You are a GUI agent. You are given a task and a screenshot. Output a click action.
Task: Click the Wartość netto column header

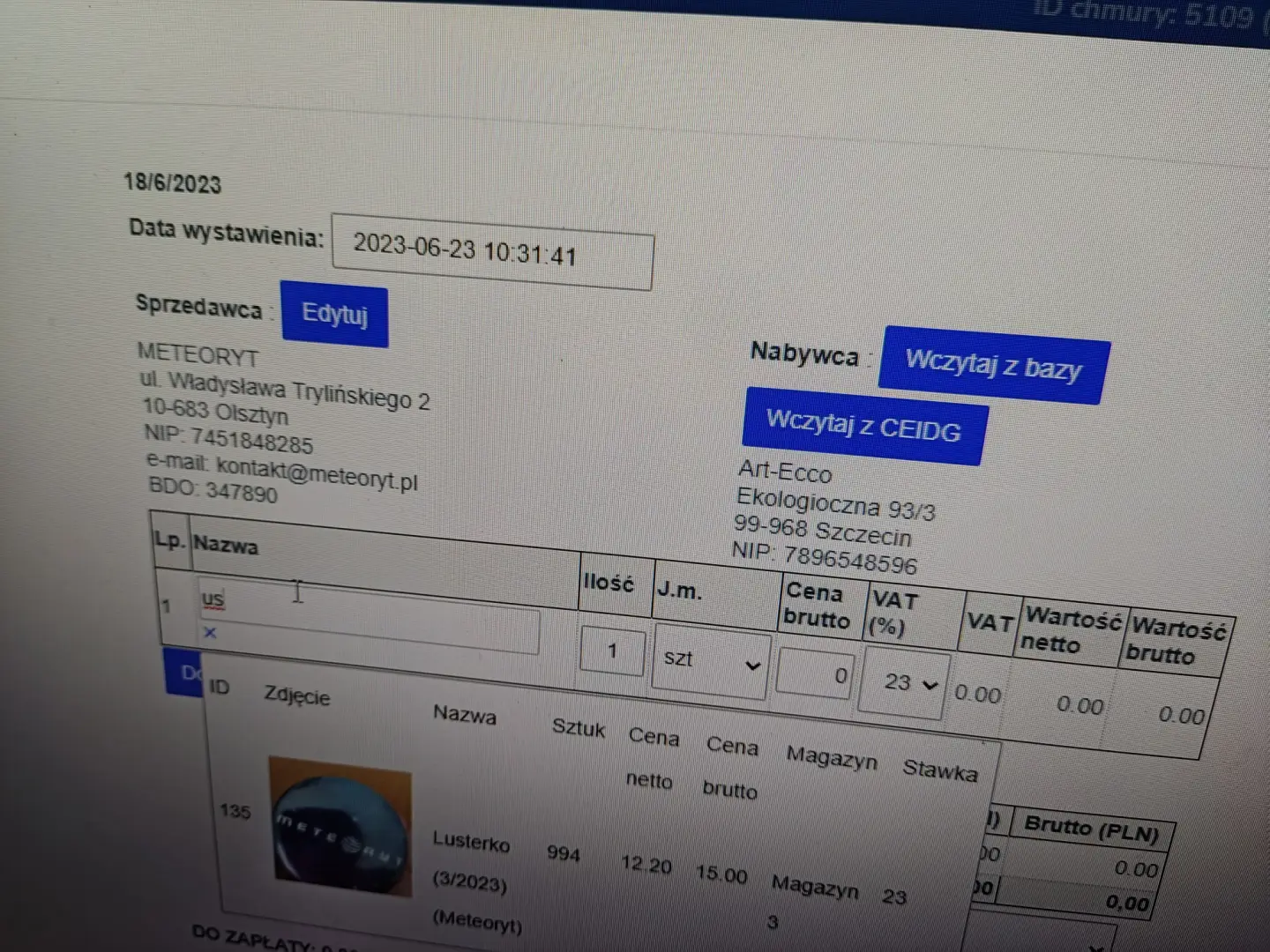pos(1072,629)
